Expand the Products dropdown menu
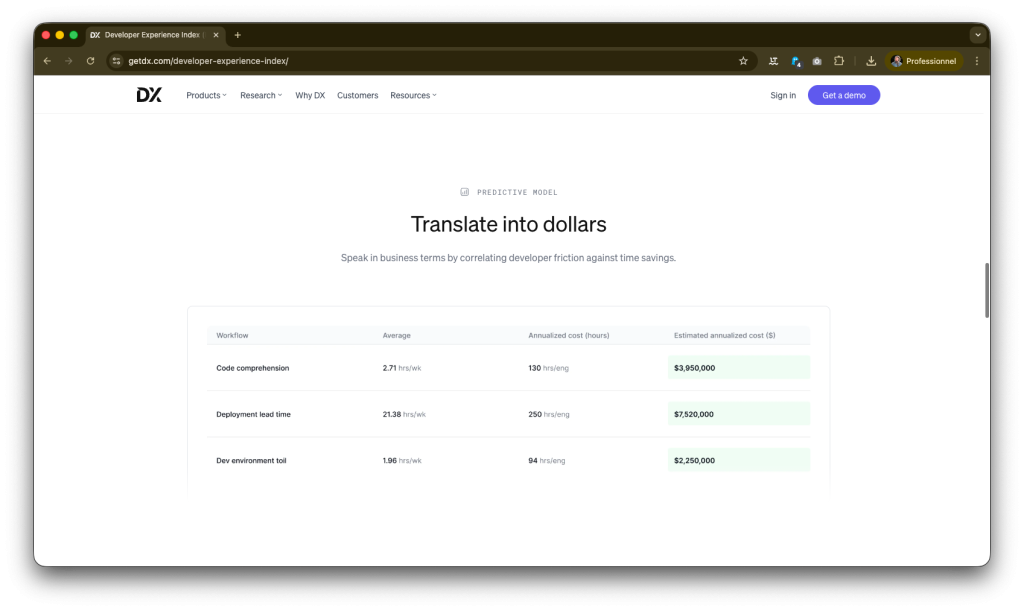 [205, 95]
